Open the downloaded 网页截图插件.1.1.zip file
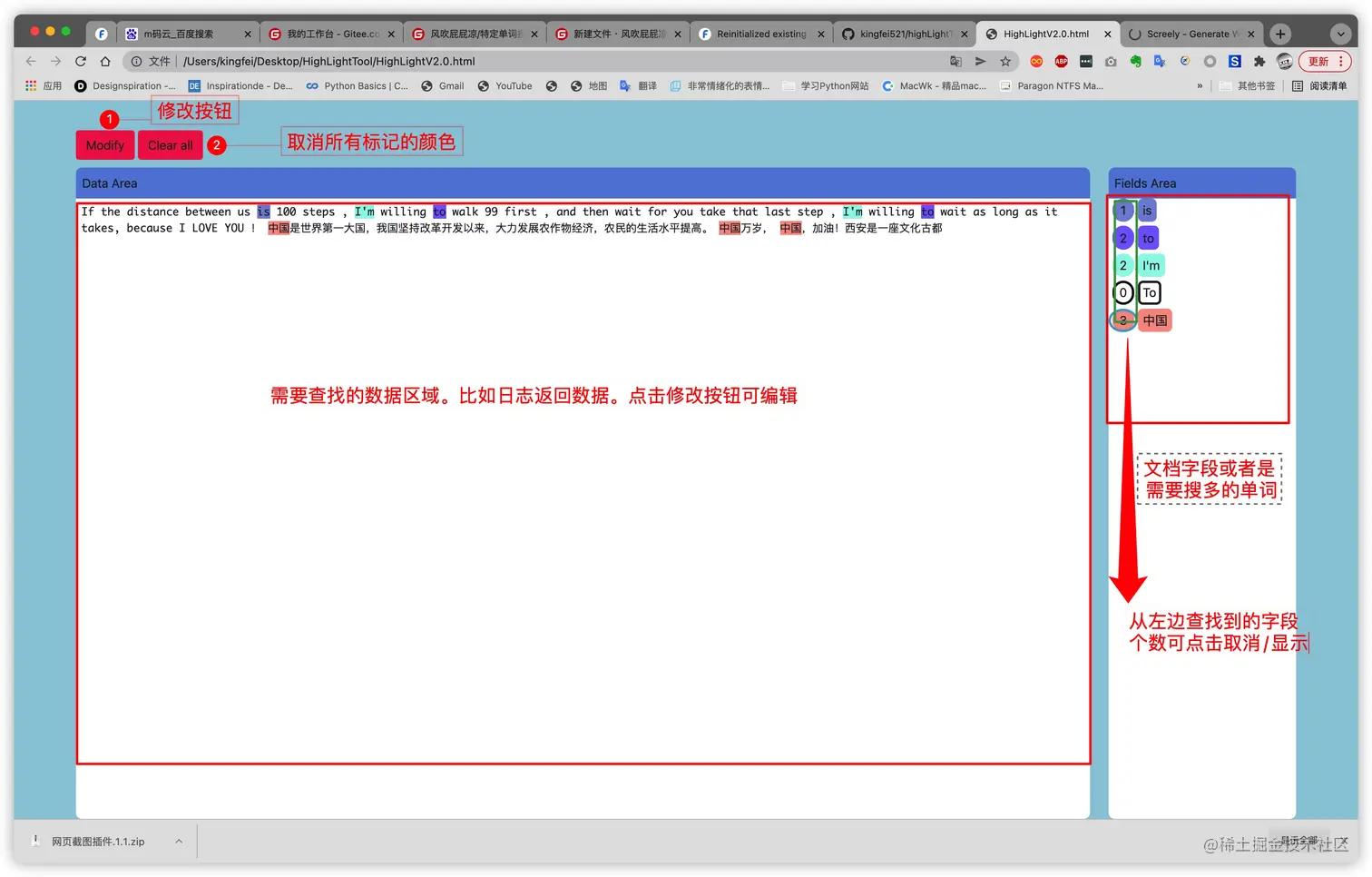The image size is (1372, 877). (x=89, y=842)
